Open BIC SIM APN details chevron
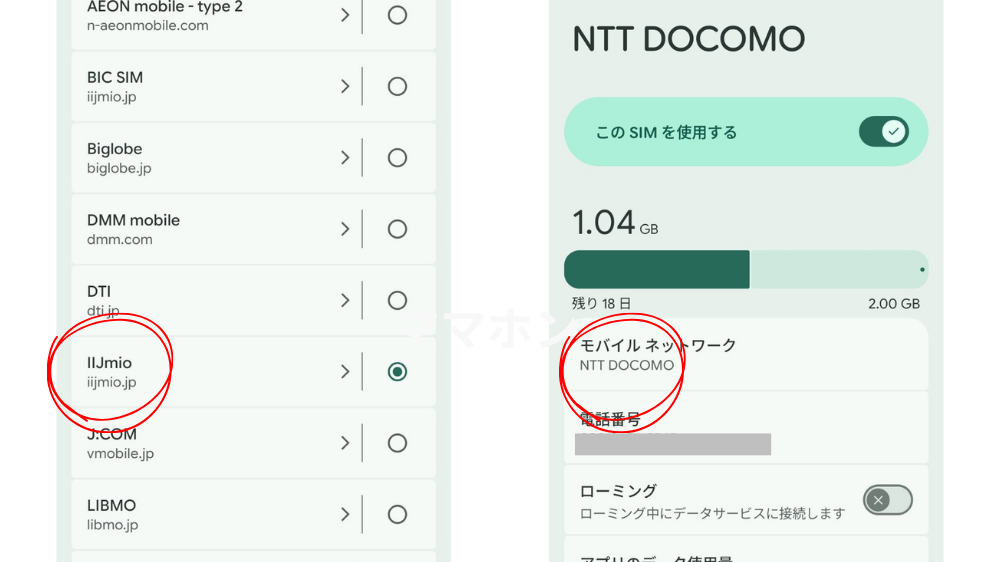The width and height of the screenshot is (1000, 562). tap(345, 86)
